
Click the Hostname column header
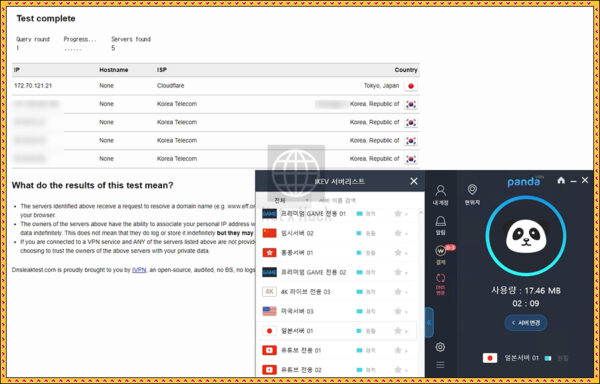point(114,70)
